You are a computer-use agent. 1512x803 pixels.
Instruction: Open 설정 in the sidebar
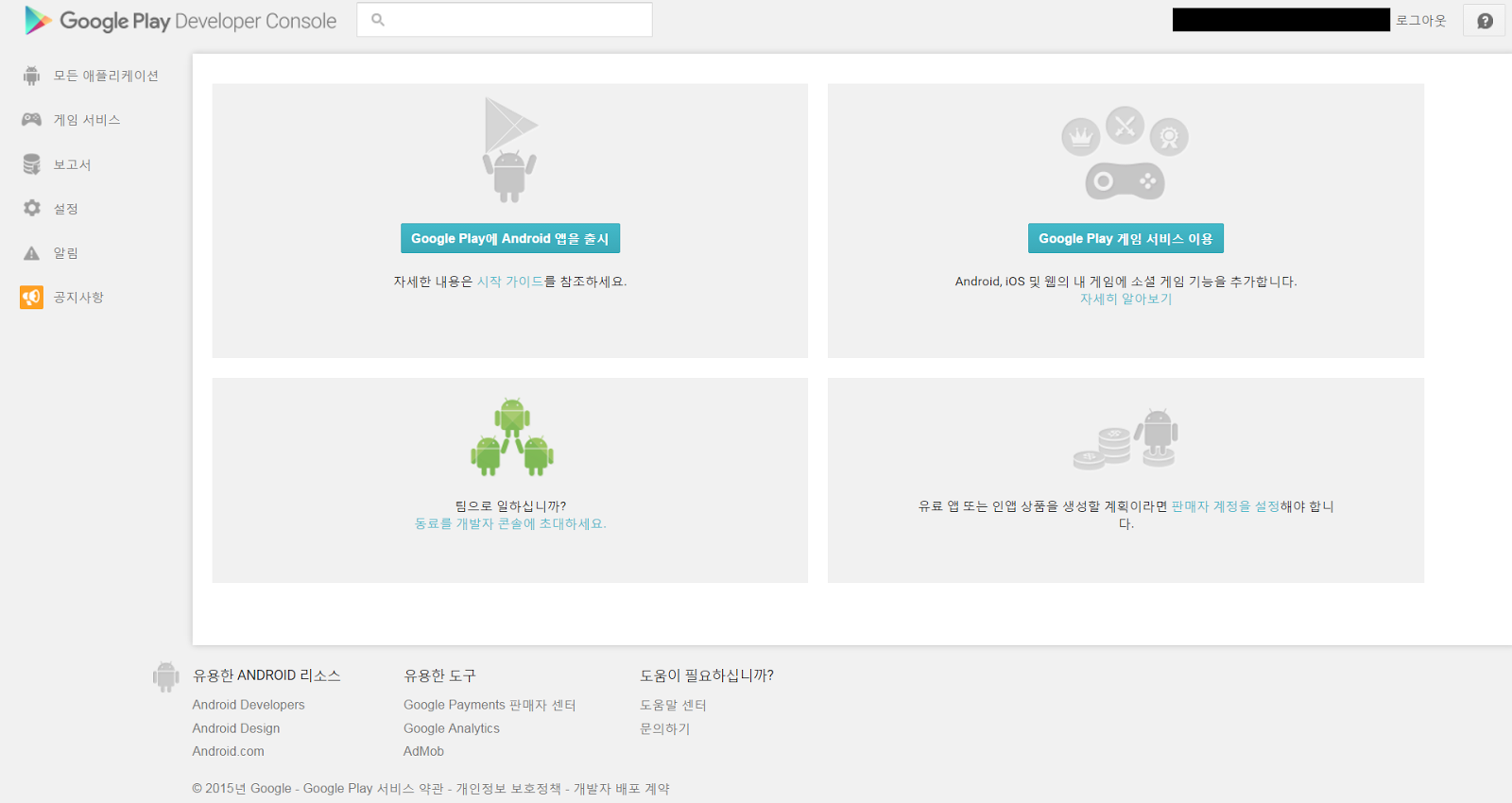(x=66, y=209)
